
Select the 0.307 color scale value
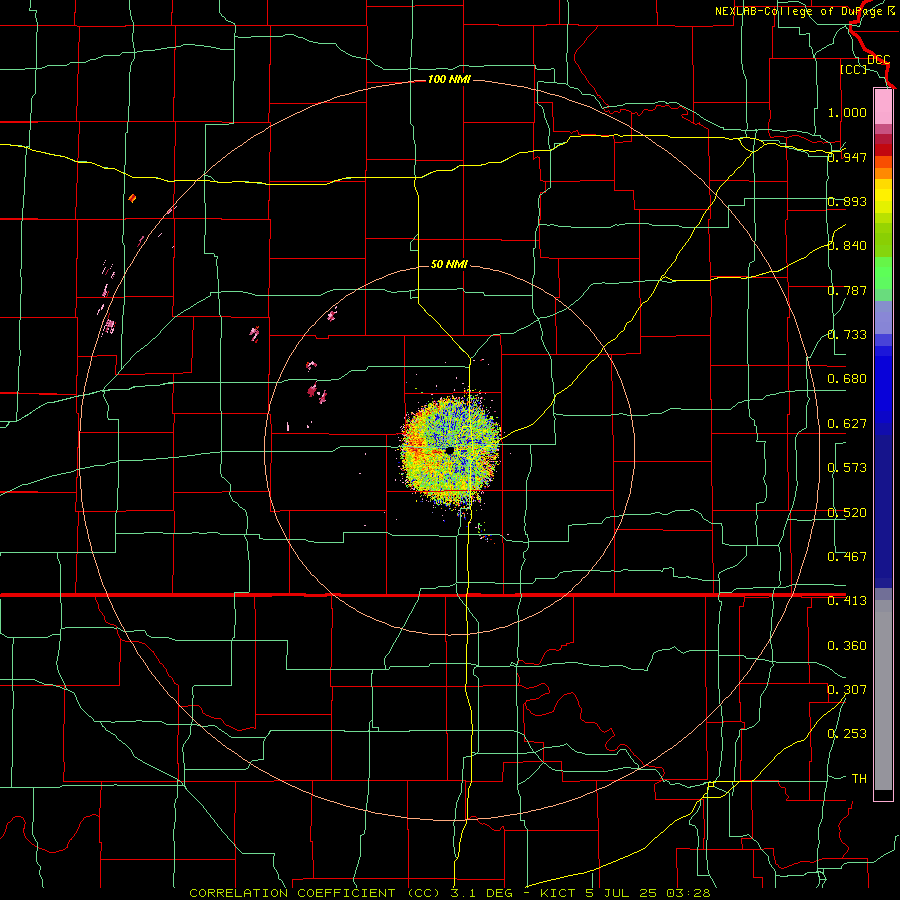847,690
